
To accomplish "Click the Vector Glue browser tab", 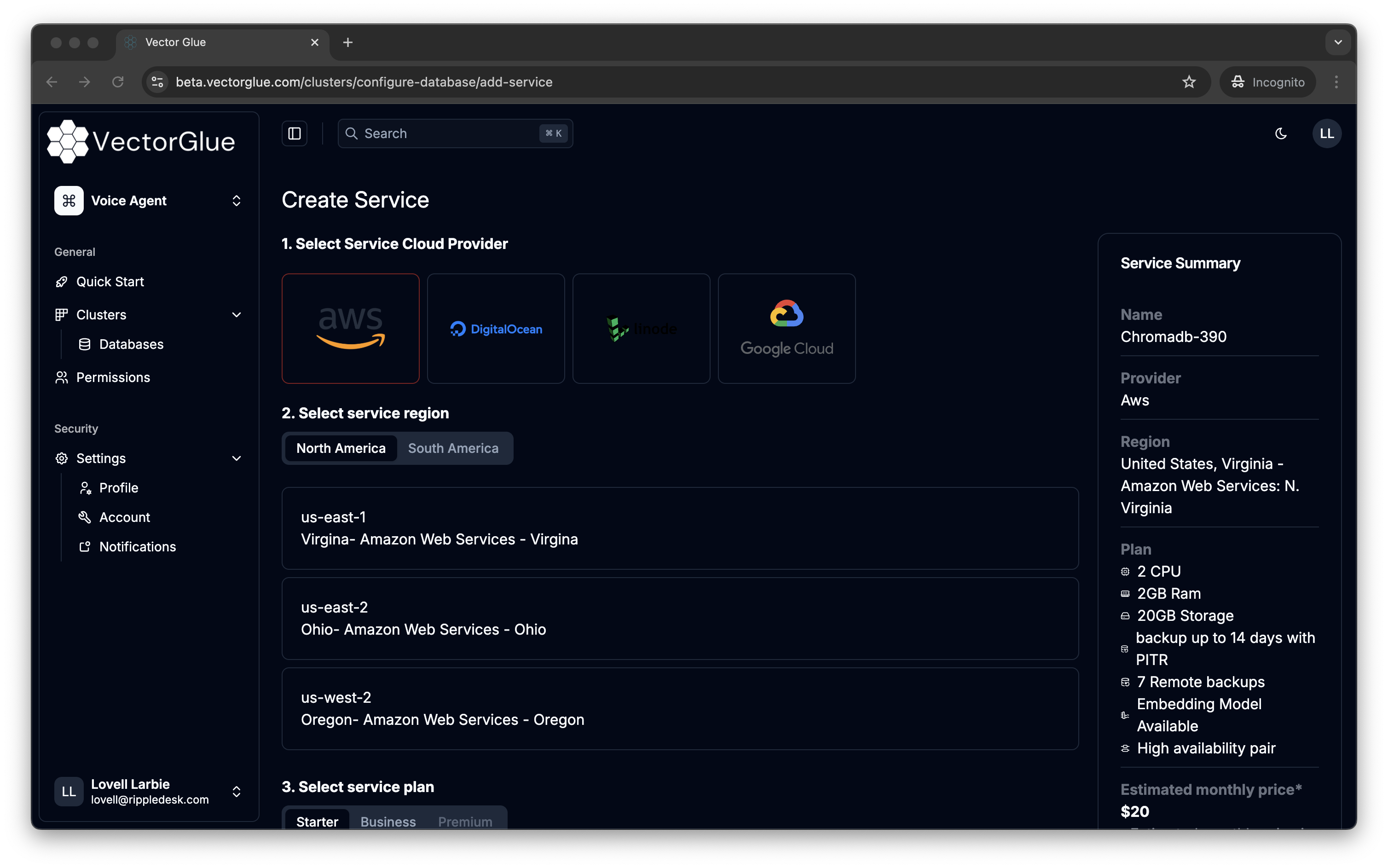I will click(223, 42).
